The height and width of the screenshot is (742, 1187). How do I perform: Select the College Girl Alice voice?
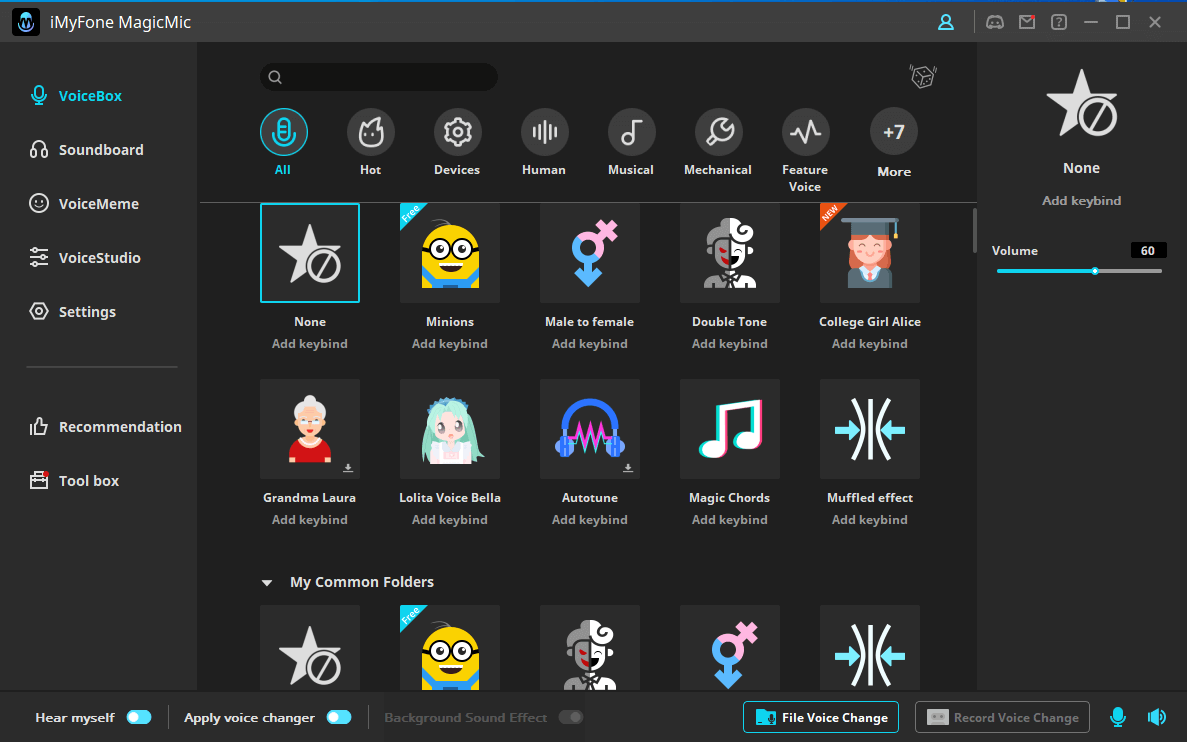point(870,253)
